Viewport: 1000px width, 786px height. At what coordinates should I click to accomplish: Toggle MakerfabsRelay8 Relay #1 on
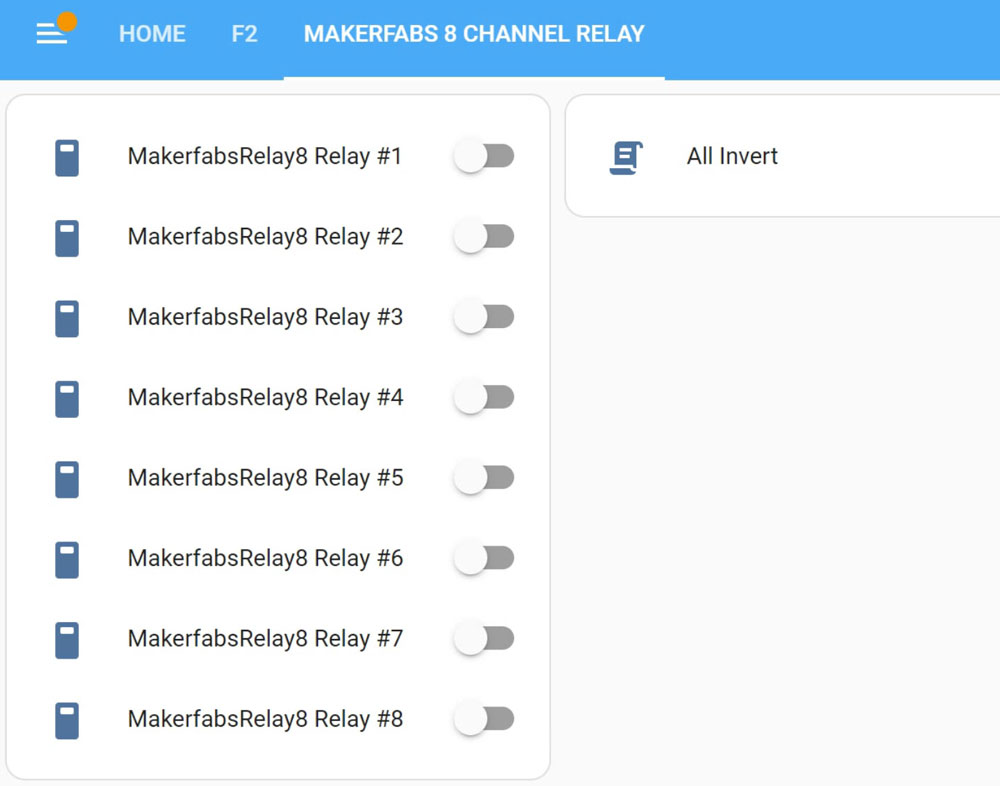click(484, 156)
